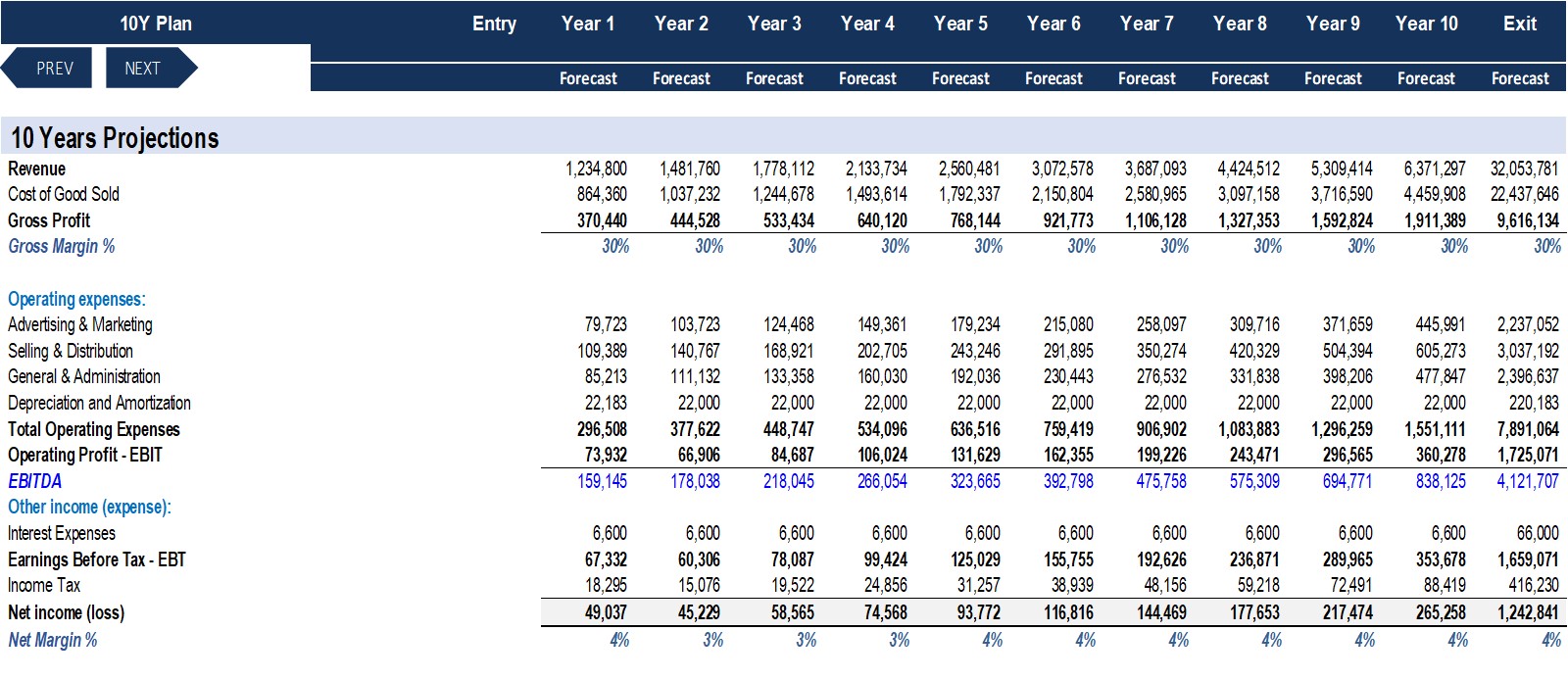The width and height of the screenshot is (1568, 680).
Task: Click gross profit value 640,120
Action: (x=882, y=220)
